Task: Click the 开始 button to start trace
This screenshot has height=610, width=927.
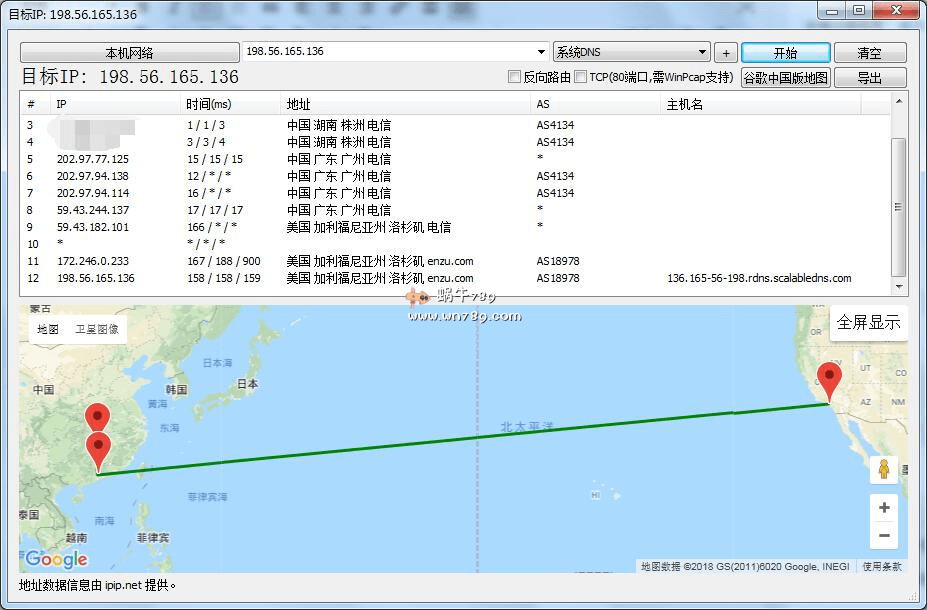Action: [x=785, y=53]
